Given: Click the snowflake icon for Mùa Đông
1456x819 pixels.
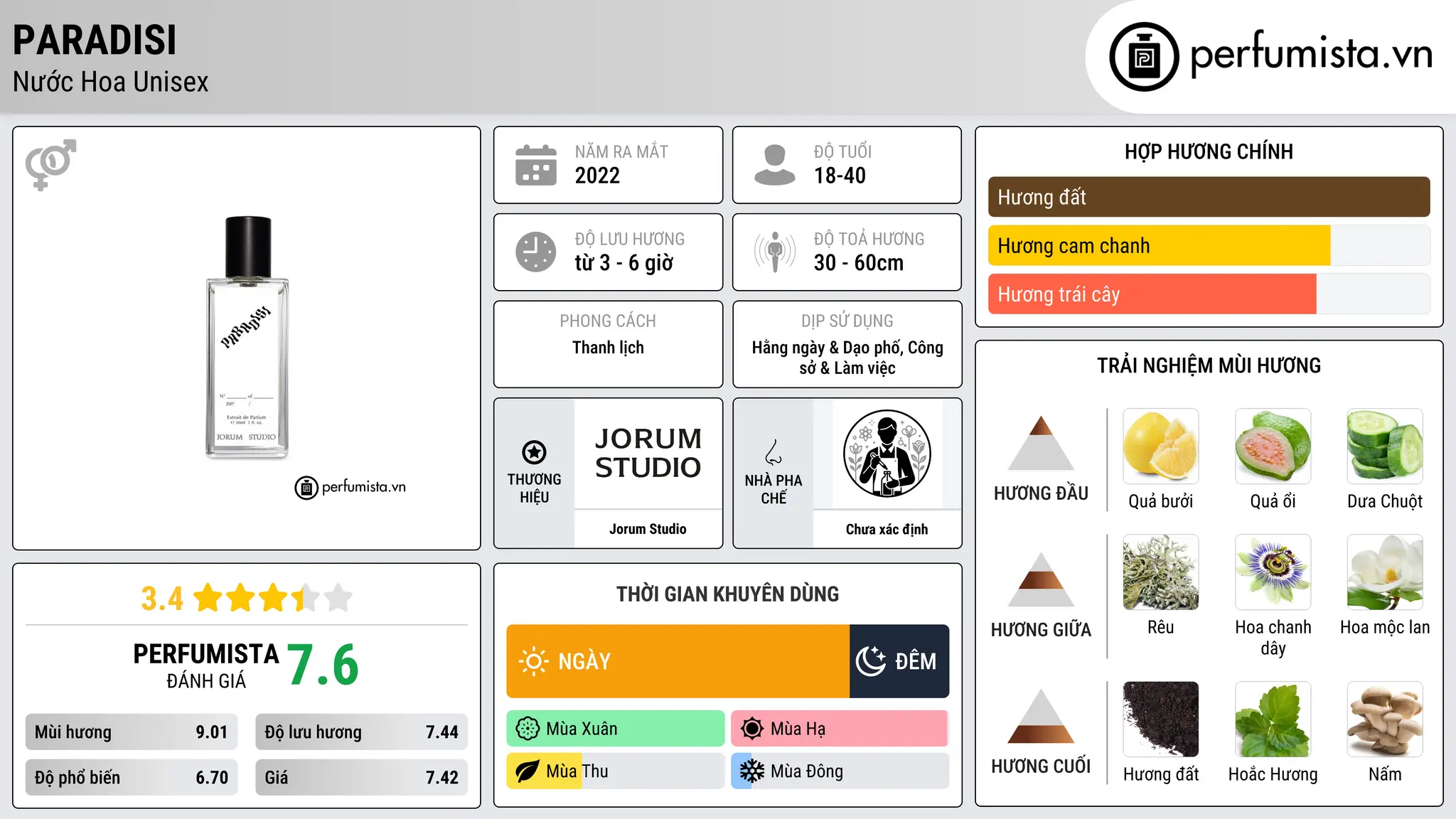Looking at the screenshot, I should point(752,771).
